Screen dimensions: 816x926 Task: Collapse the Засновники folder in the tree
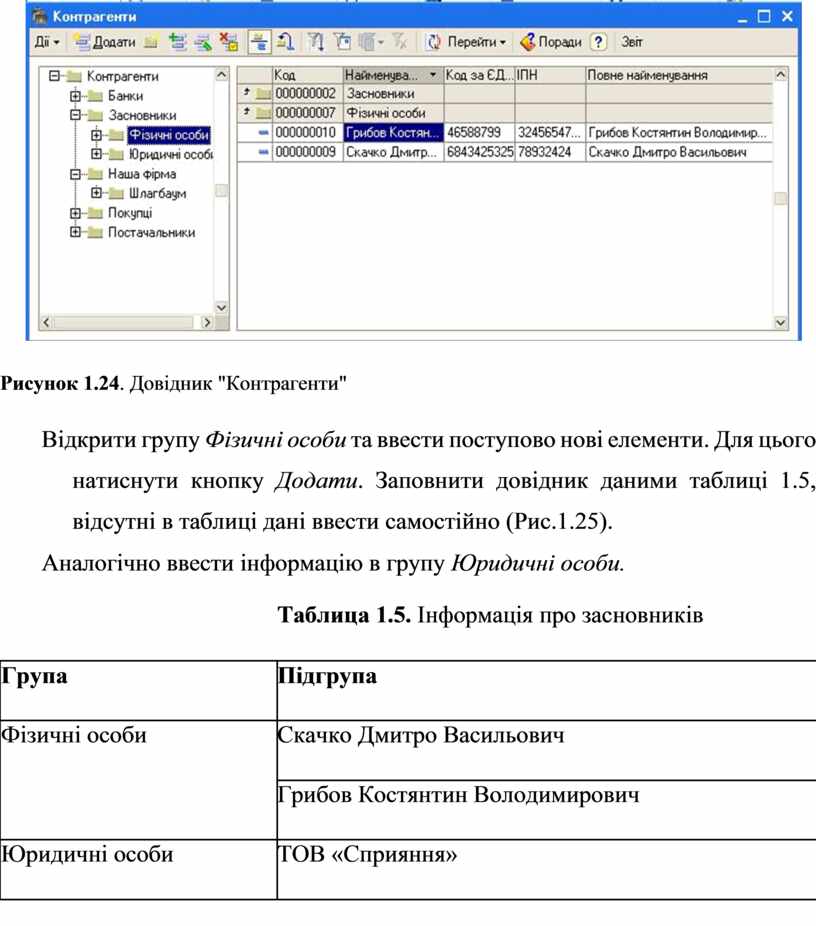pos(75,115)
